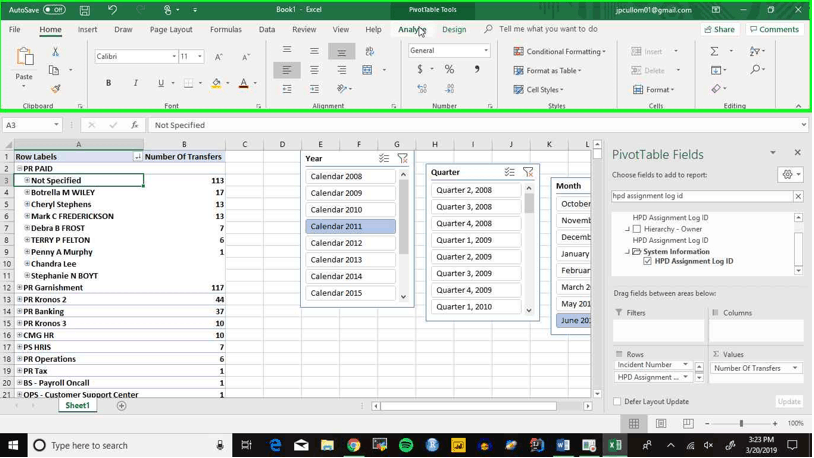Open the Analyze PivotTable tab

tap(412, 30)
